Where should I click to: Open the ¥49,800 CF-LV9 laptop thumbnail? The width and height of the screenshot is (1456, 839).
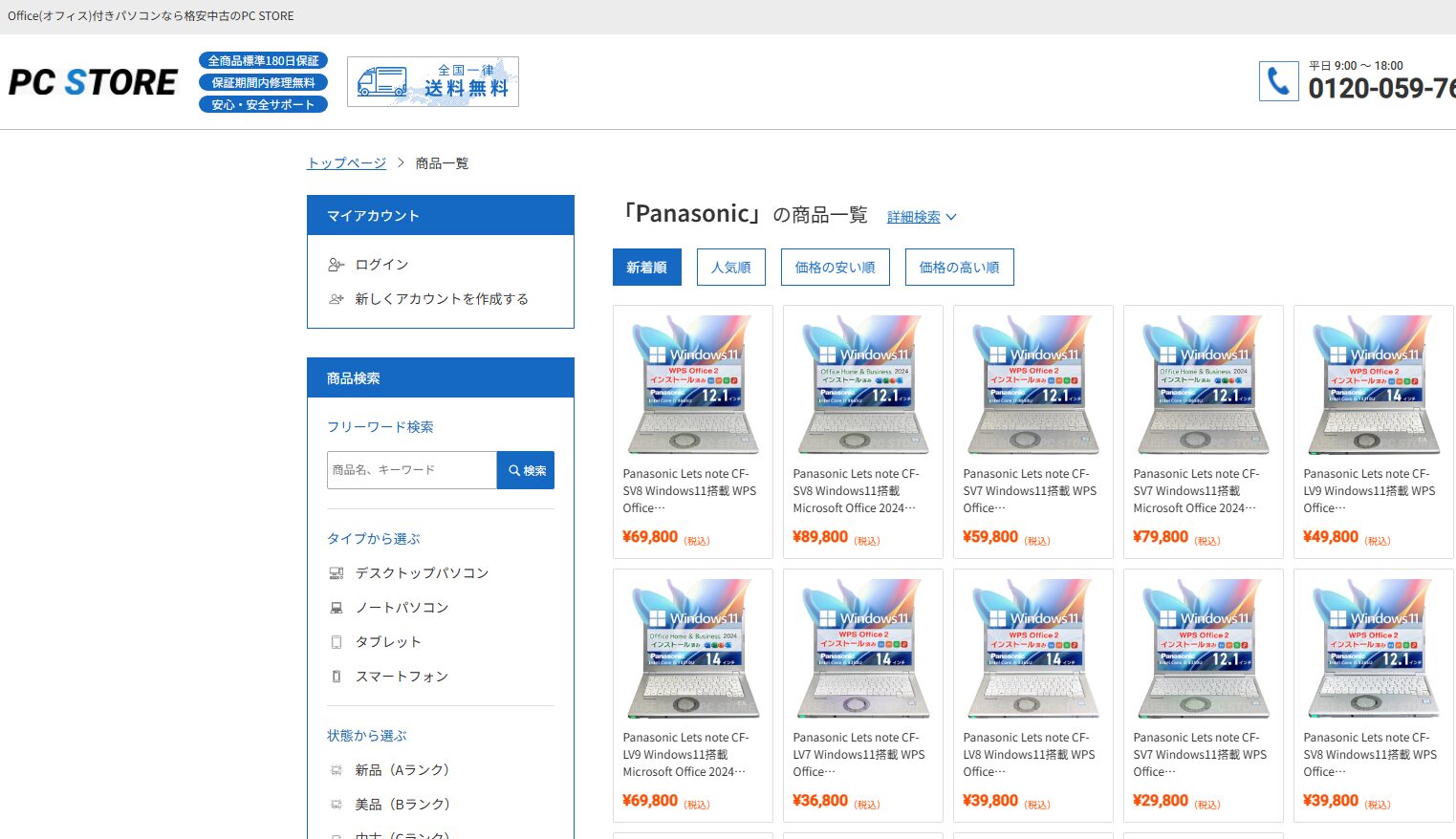click(1374, 385)
